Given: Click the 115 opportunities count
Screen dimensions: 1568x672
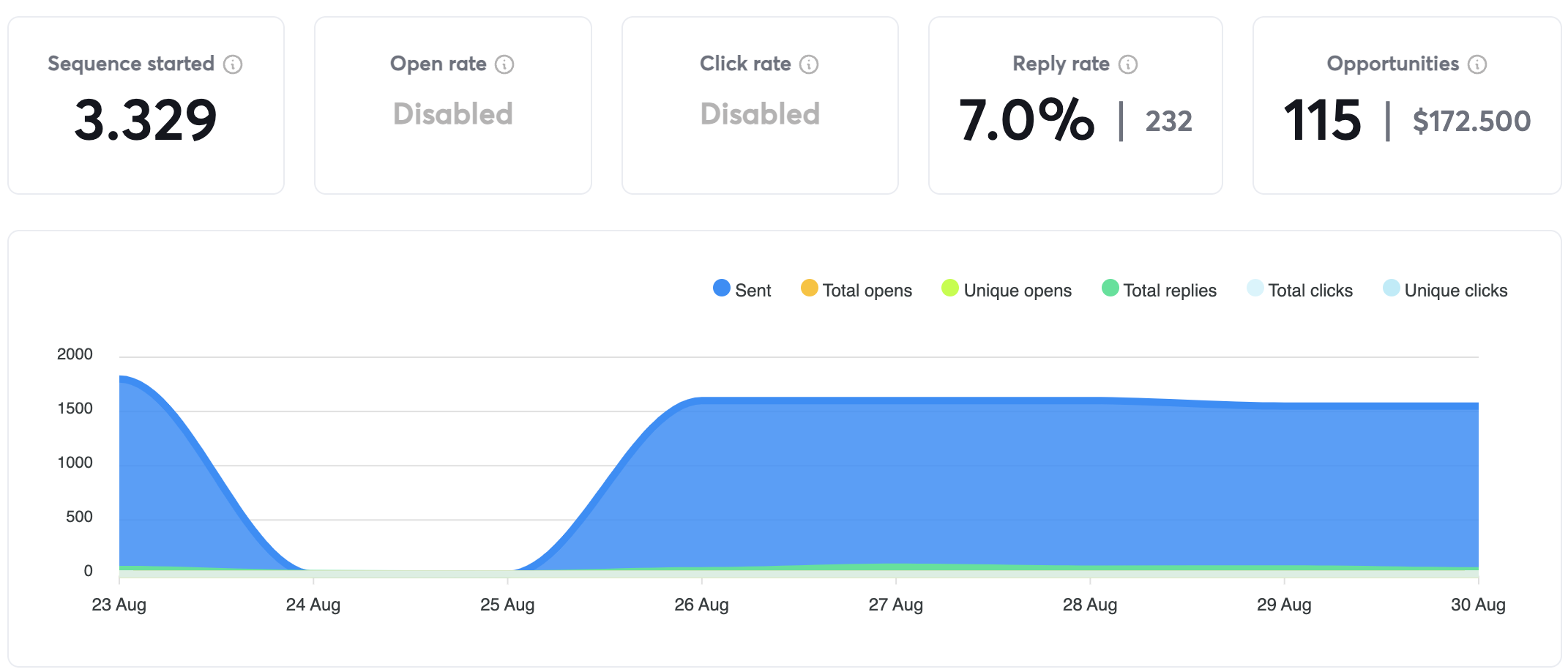Looking at the screenshot, I should click(1322, 120).
